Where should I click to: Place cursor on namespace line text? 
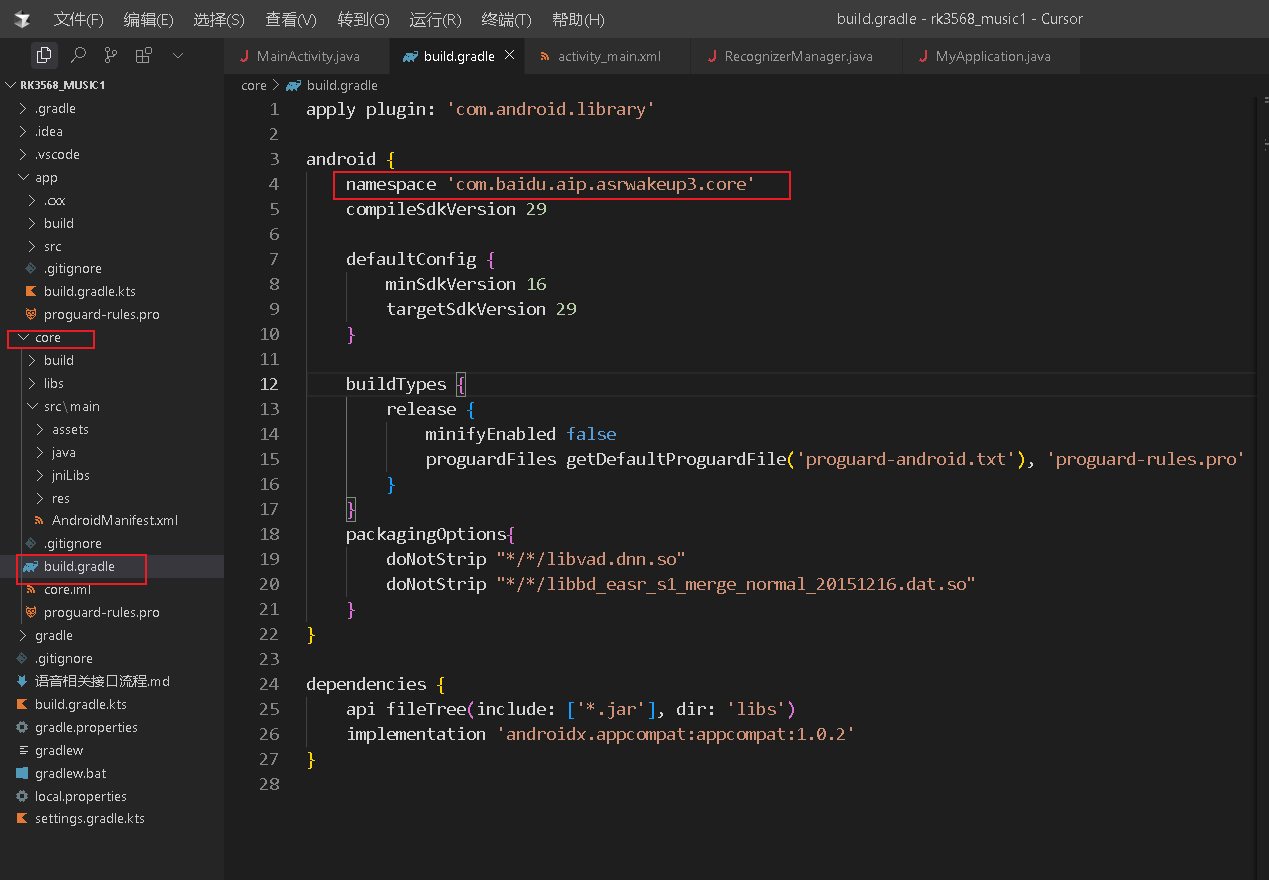click(x=550, y=184)
